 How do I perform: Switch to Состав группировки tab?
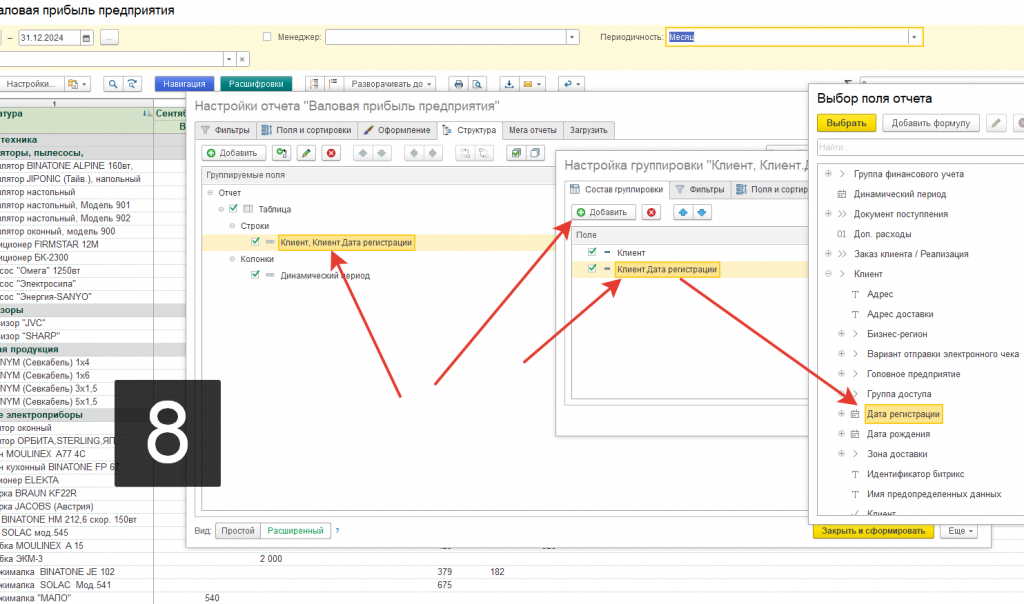point(617,189)
